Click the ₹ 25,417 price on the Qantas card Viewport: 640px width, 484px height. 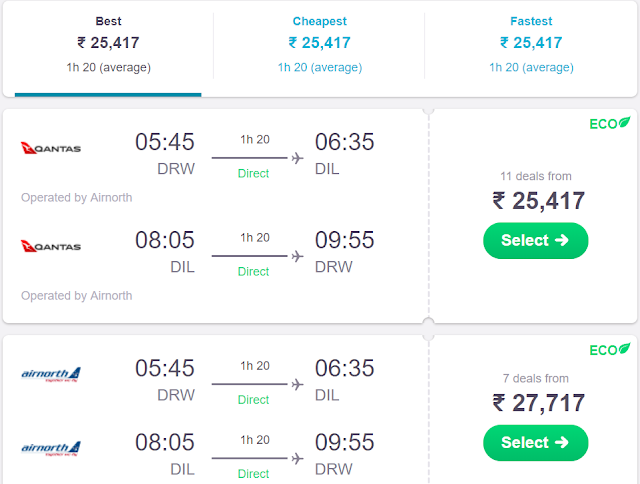(538, 201)
